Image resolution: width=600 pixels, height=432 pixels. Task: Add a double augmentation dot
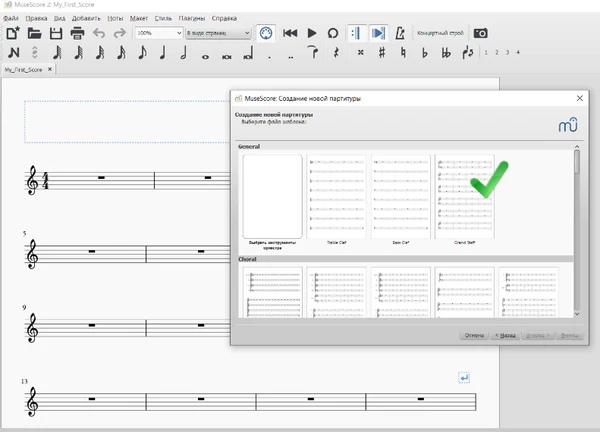pyautogui.click(x=291, y=57)
